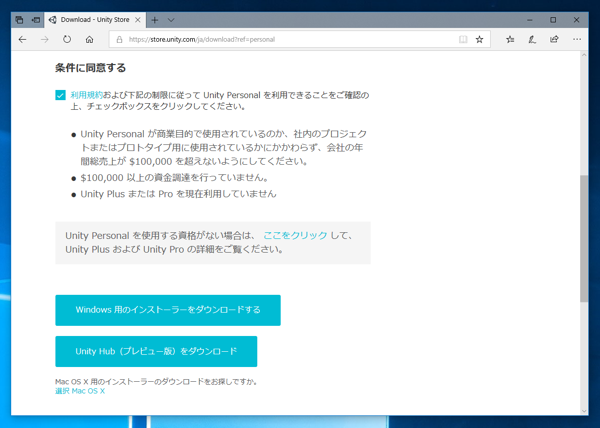Toggle the reading view book icon

463,39
